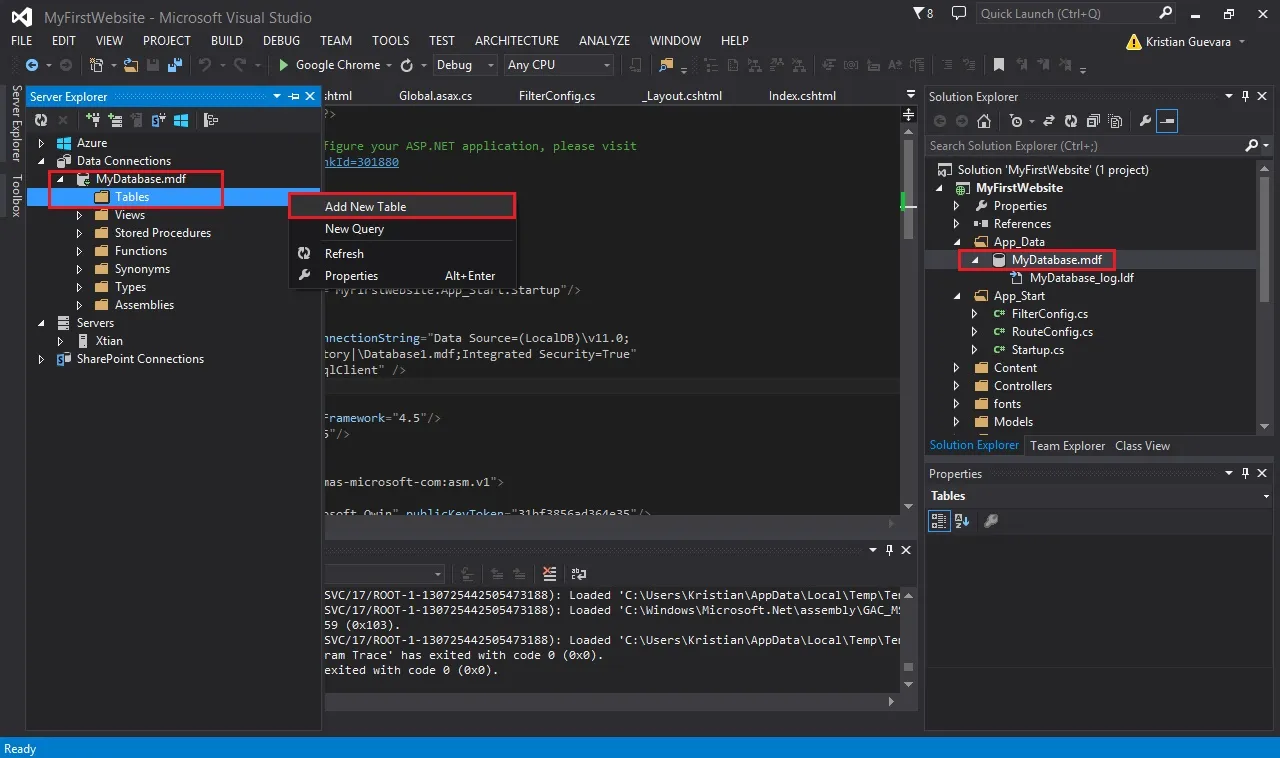Image resolution: width=1280 pixels, height=758 pixels.
Task: Open Properties wrench icon in Solution Explorer toolbar
Action: [x=1146, y=121]
